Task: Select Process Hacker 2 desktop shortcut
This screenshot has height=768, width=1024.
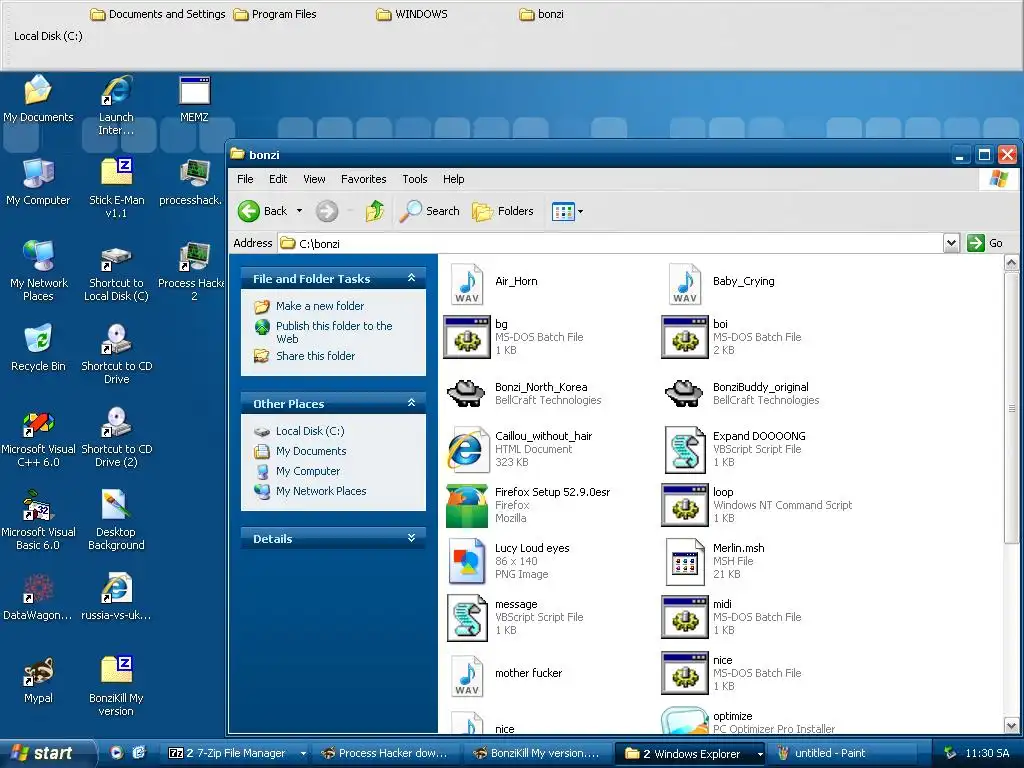Action: tap(194, 272)
